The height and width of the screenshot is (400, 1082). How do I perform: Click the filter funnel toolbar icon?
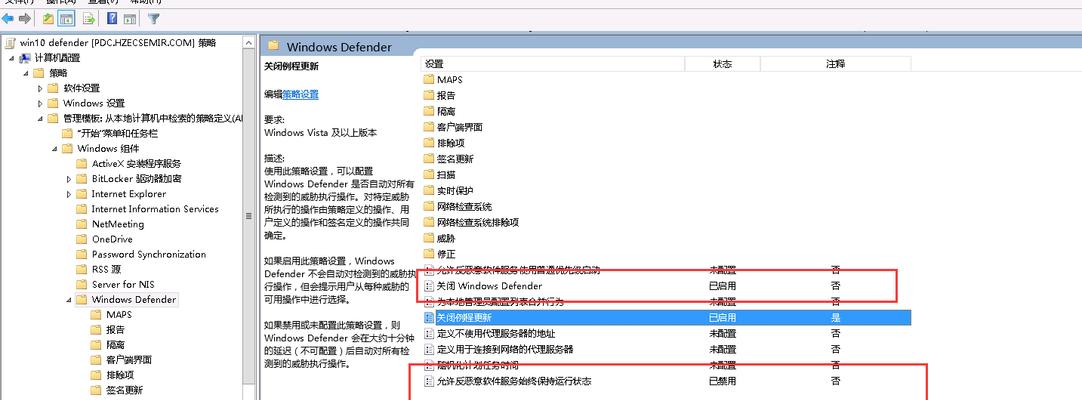coord(154,19)
